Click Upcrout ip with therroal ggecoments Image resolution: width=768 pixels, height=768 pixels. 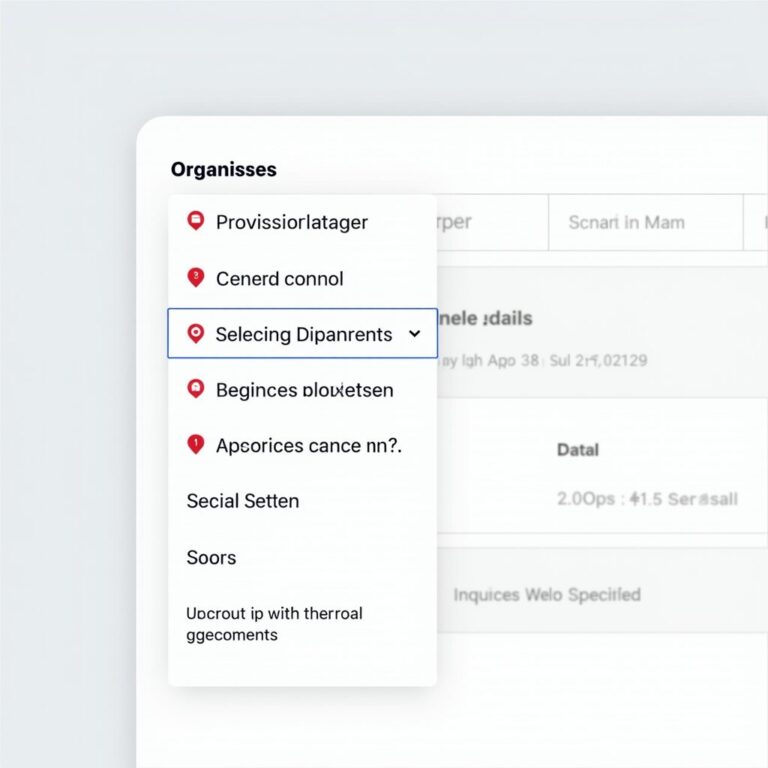point(274,624)
